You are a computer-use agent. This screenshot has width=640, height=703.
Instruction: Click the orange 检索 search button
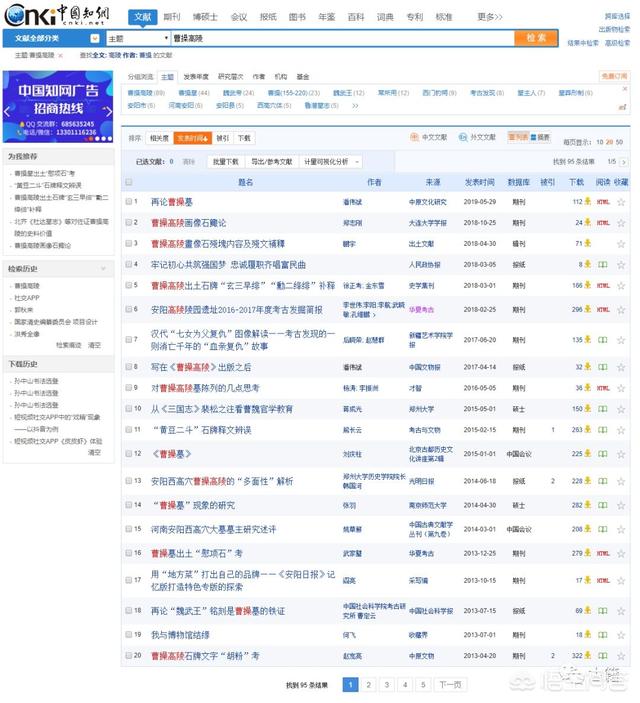tap(536, 38)
